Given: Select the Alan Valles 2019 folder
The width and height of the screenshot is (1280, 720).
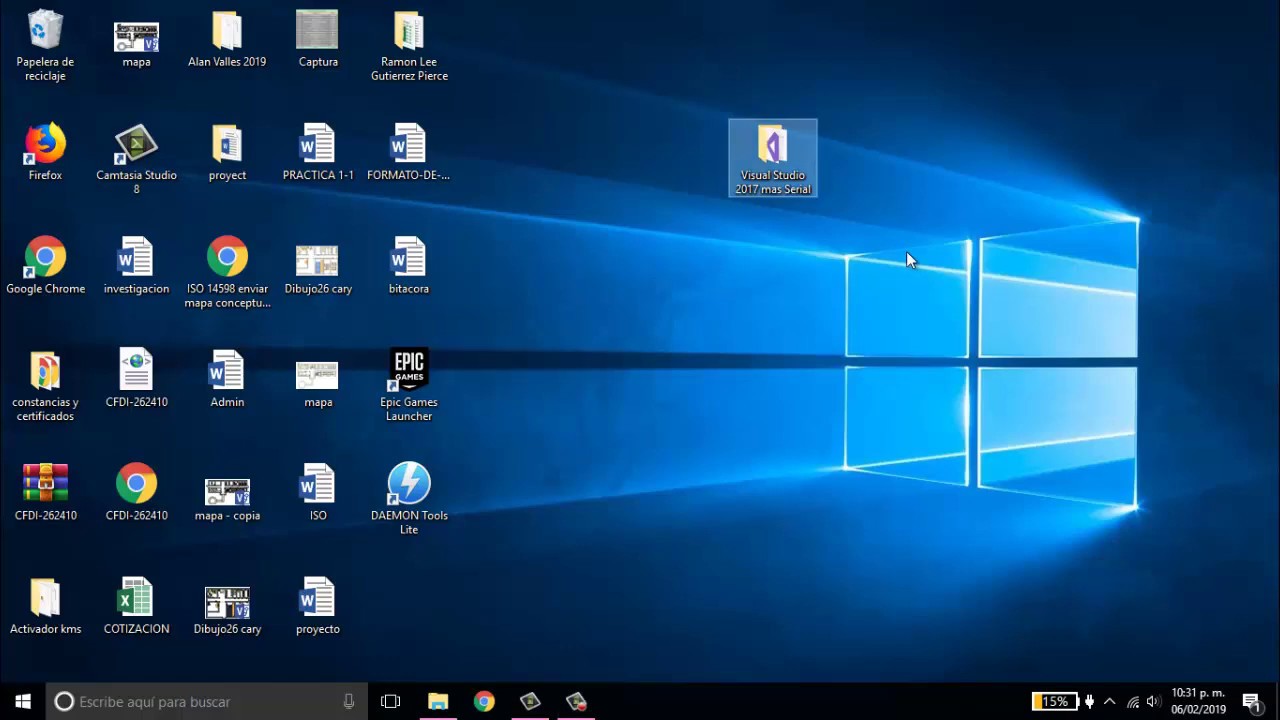Looking at the screenshot, I should (227, 40).
